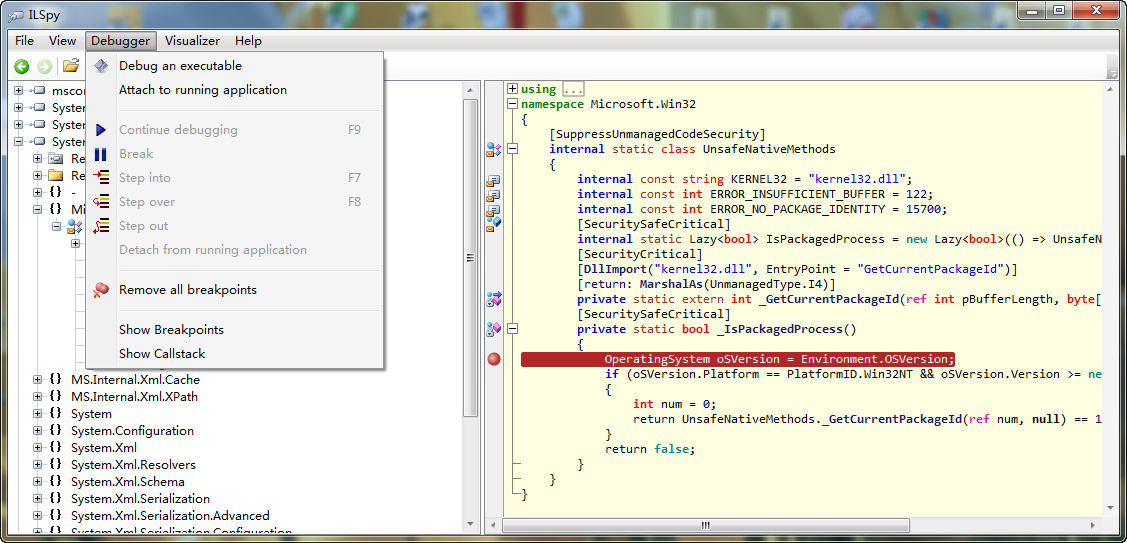1127x543 pixels.
Task: Click the "..." collapsed using placeholder box
Action: (573, 89)
